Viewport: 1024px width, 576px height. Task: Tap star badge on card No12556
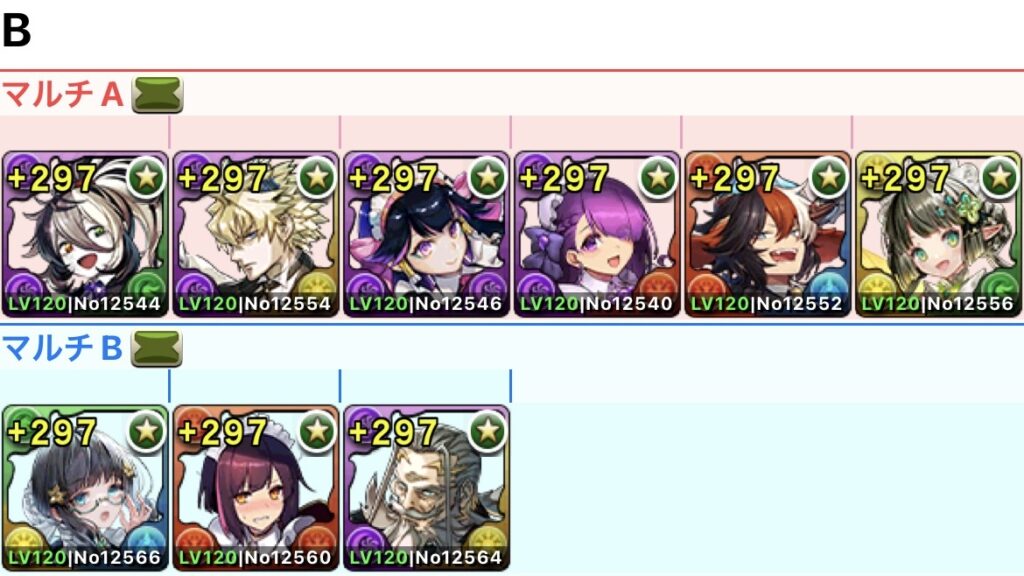[1000, 177]
